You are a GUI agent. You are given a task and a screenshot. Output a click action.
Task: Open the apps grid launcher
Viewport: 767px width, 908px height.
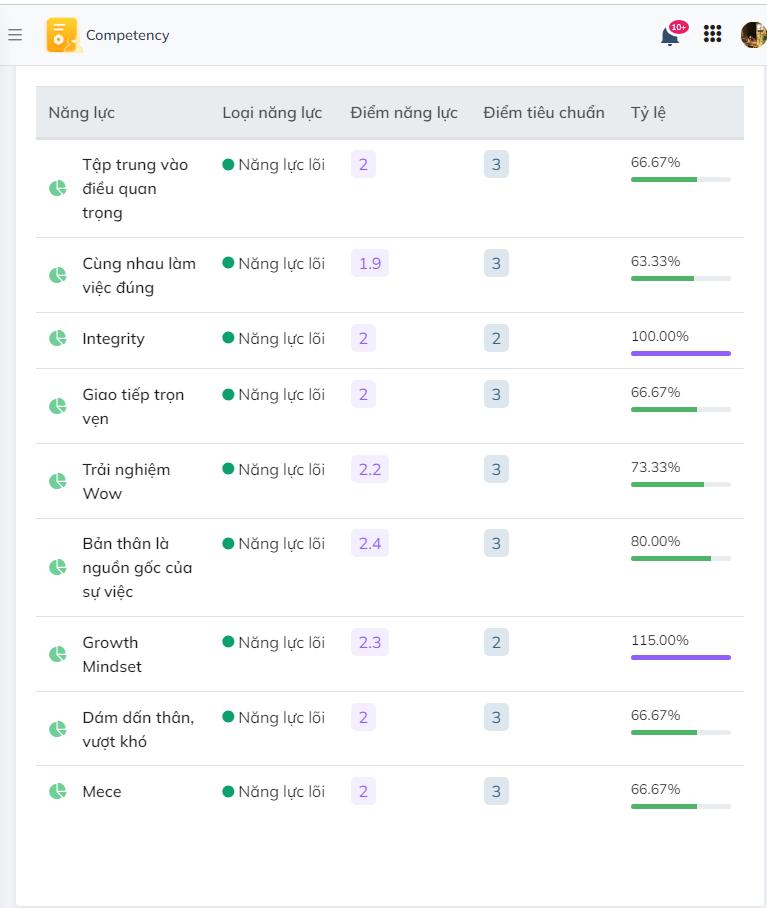click(712, 35)
